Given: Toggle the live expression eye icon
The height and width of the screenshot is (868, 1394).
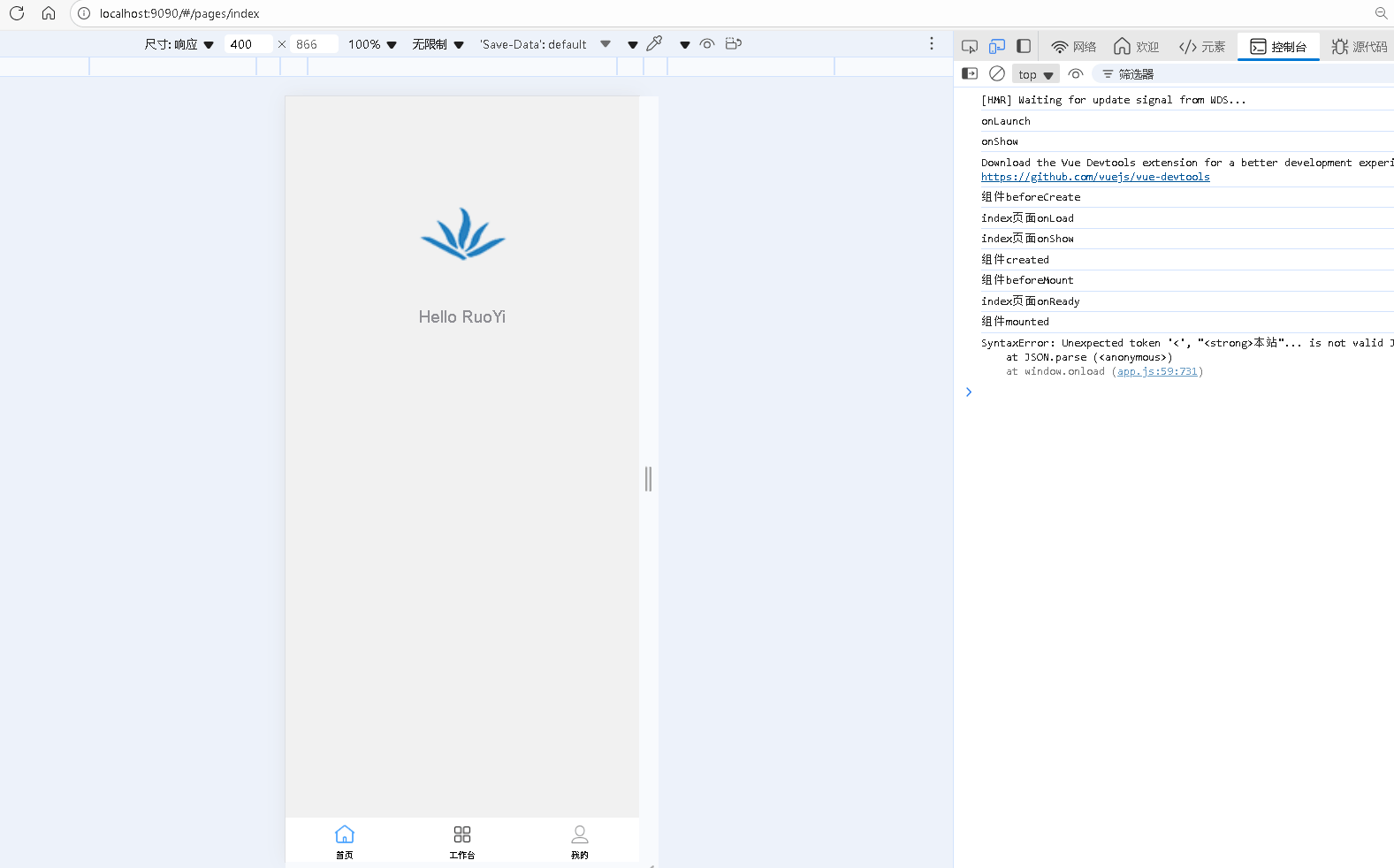Looking at the screenshot, I should (1076, 74).
